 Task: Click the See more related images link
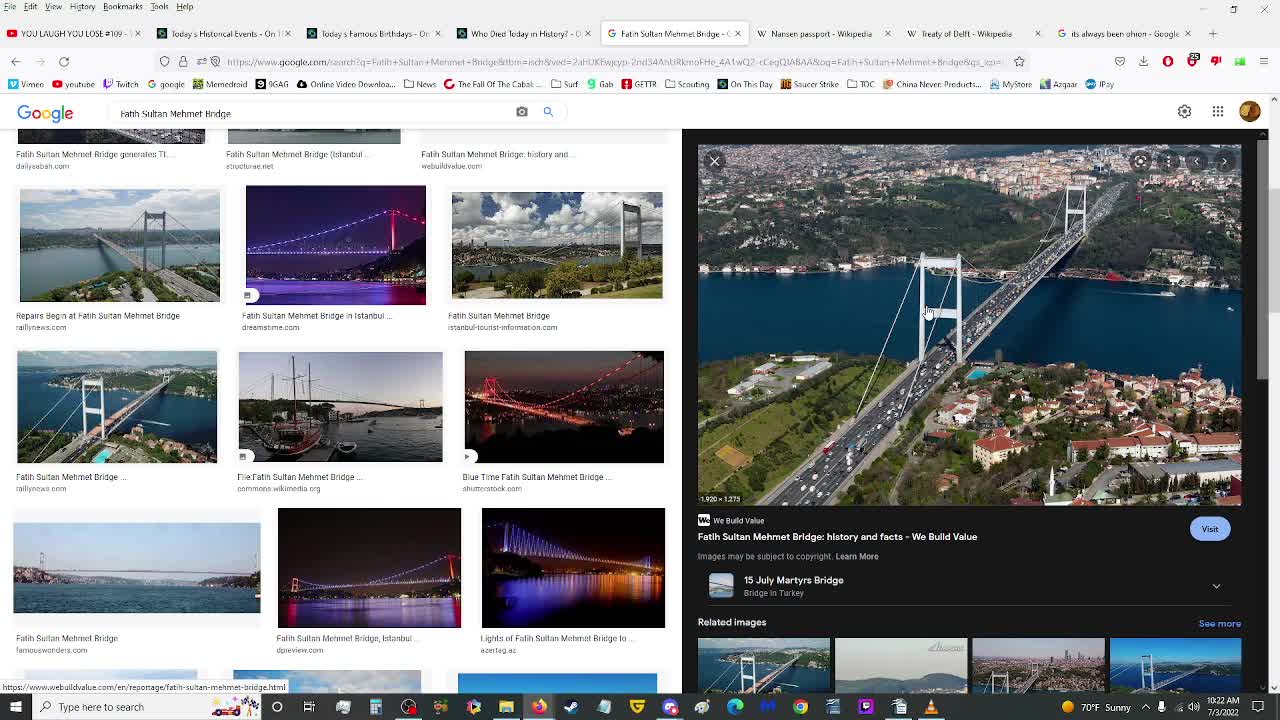1219,623
